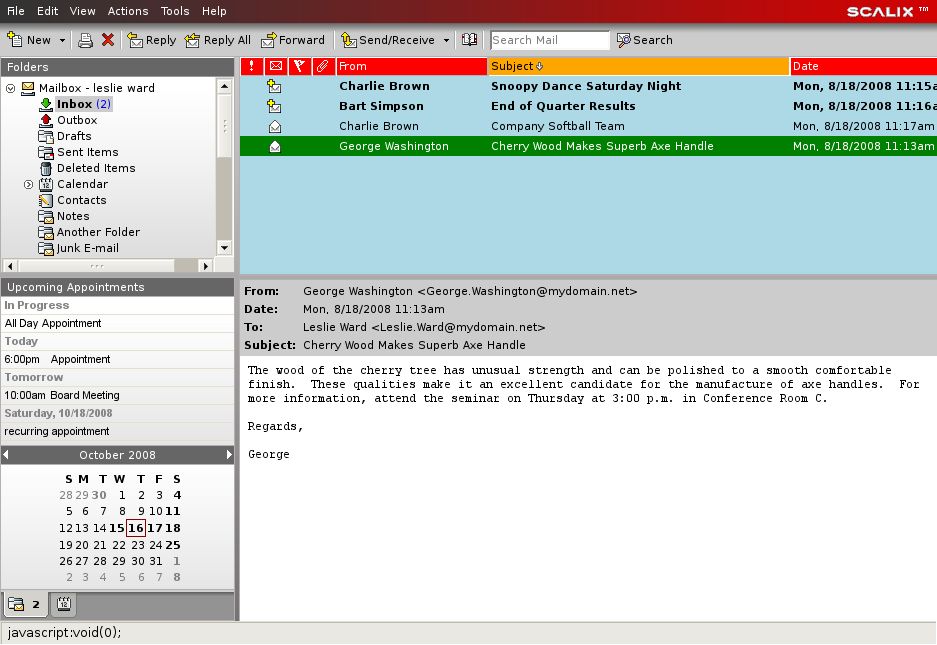Sort by priority exclamation column
The width and height of the screenshot is (937, 645).
click(x=251, y=67)
